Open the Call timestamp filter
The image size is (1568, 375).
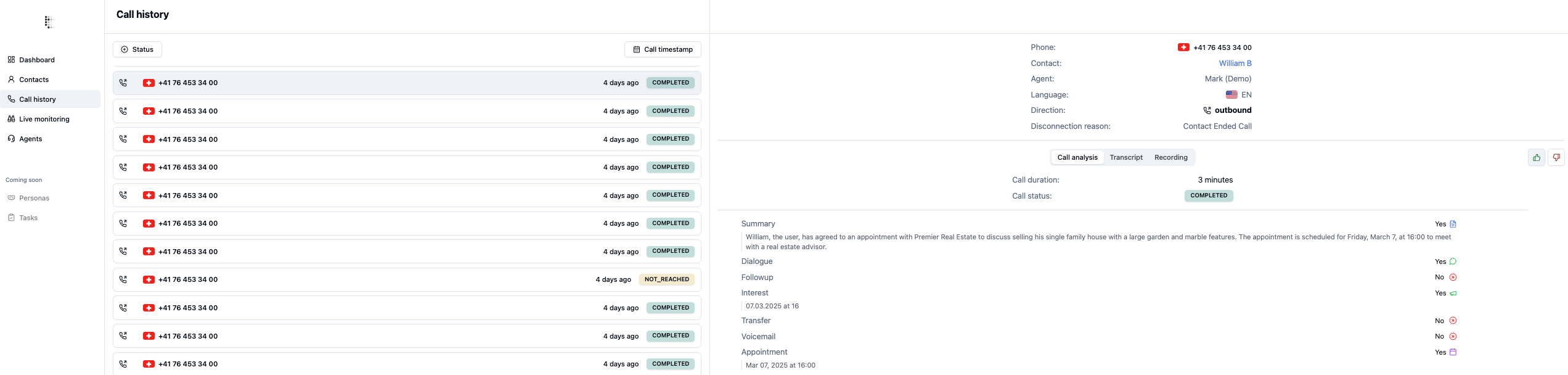tap(663, 49)
